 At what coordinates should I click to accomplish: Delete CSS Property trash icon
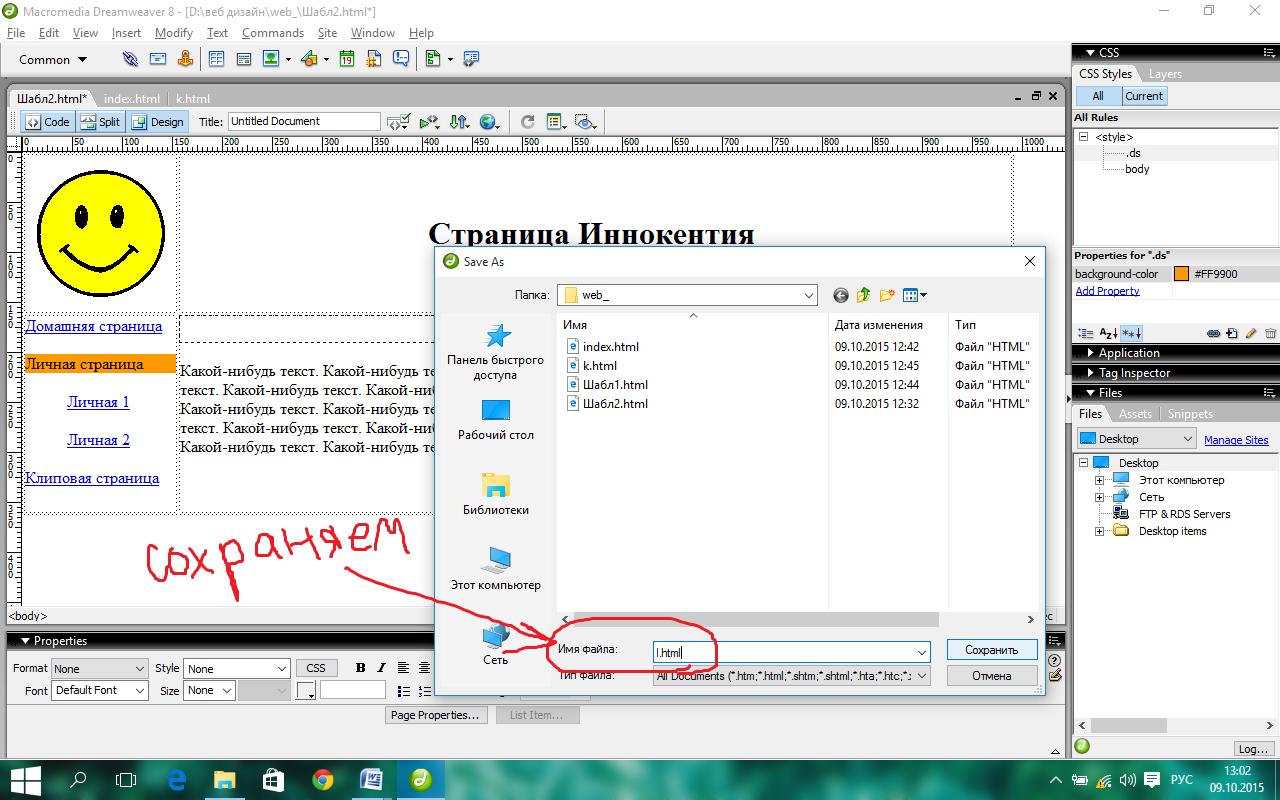point(1270,333)
